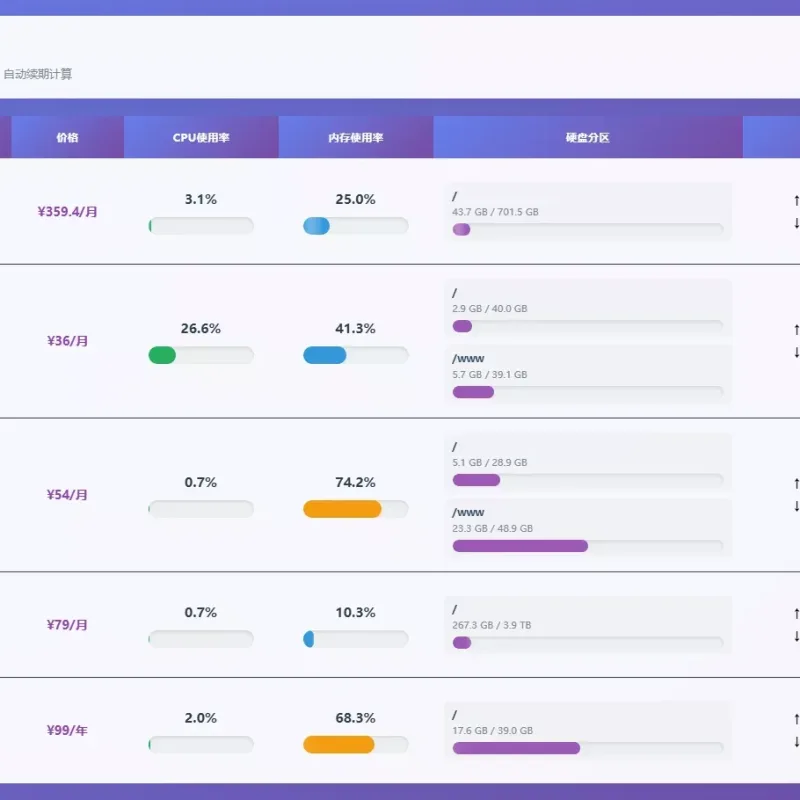Click the down arrow in the ¥54/月 row

[796, 506]
